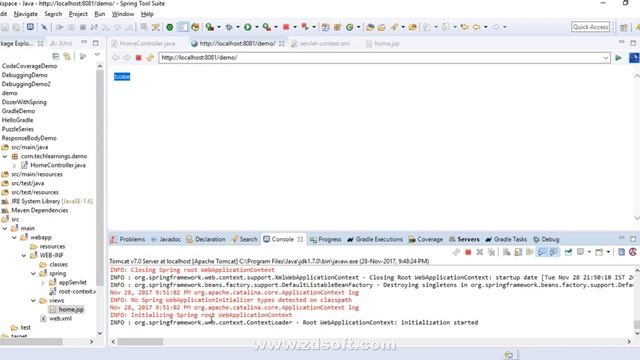Expand the appServlet folder
The image size is (640, 360).
pyautogui.click(x=43, y=282)
